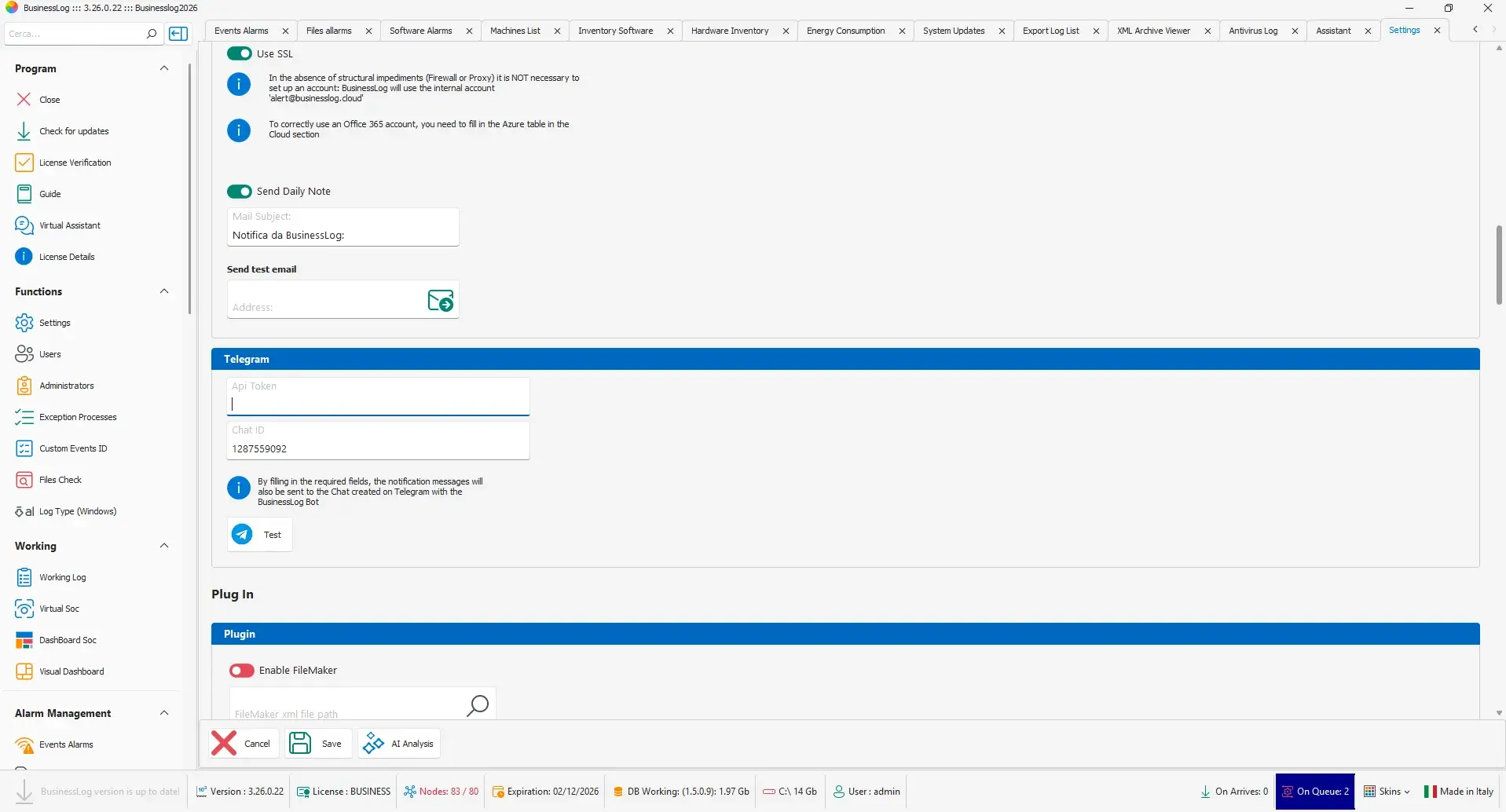Switch to Antivirus Log tab
This screenshot has height=812, width=1506.
click(x=1253, y=31)
